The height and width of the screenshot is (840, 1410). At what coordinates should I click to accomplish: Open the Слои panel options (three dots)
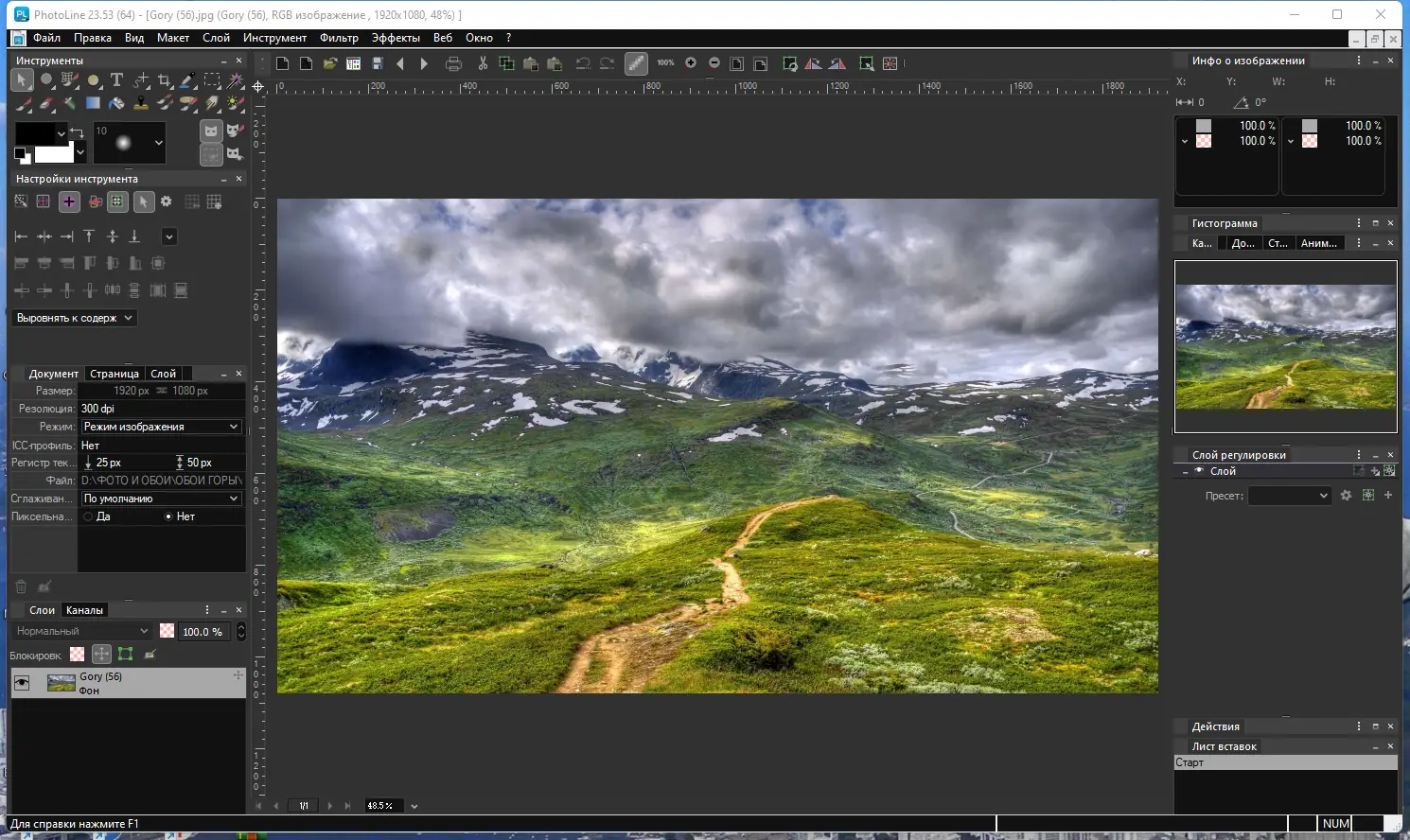207,610
